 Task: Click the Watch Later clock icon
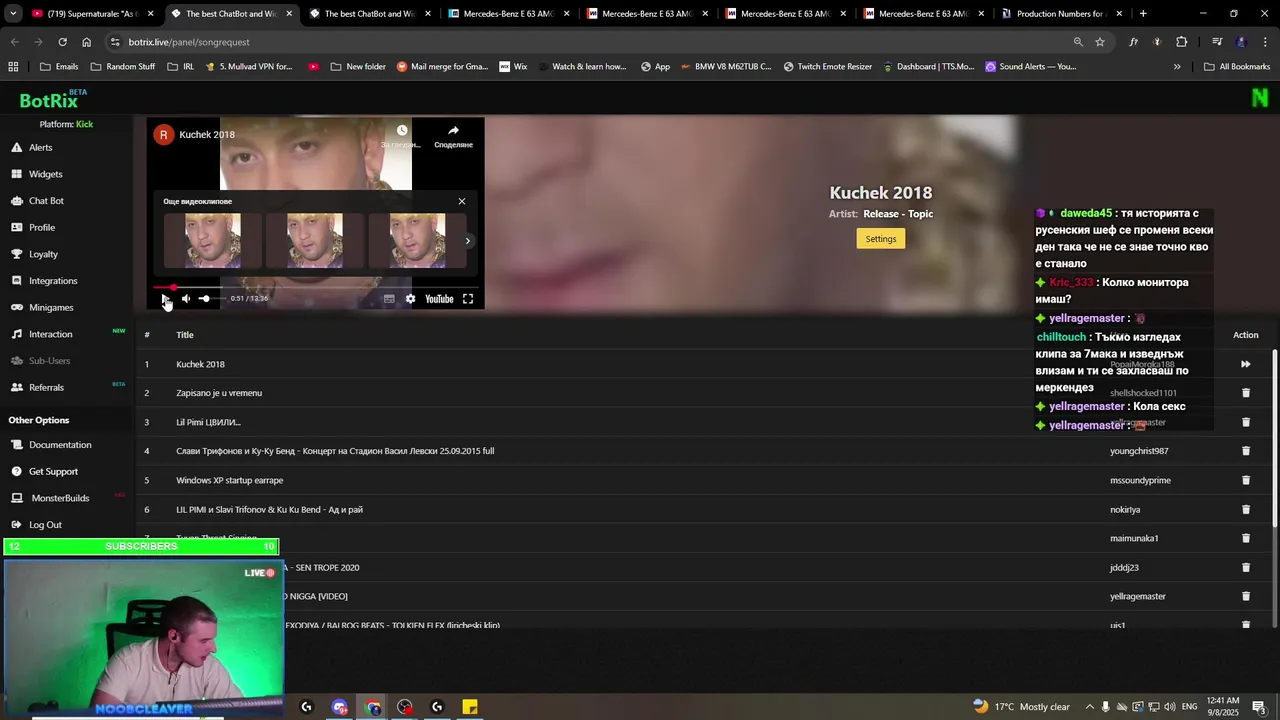[x=402, y=131]
